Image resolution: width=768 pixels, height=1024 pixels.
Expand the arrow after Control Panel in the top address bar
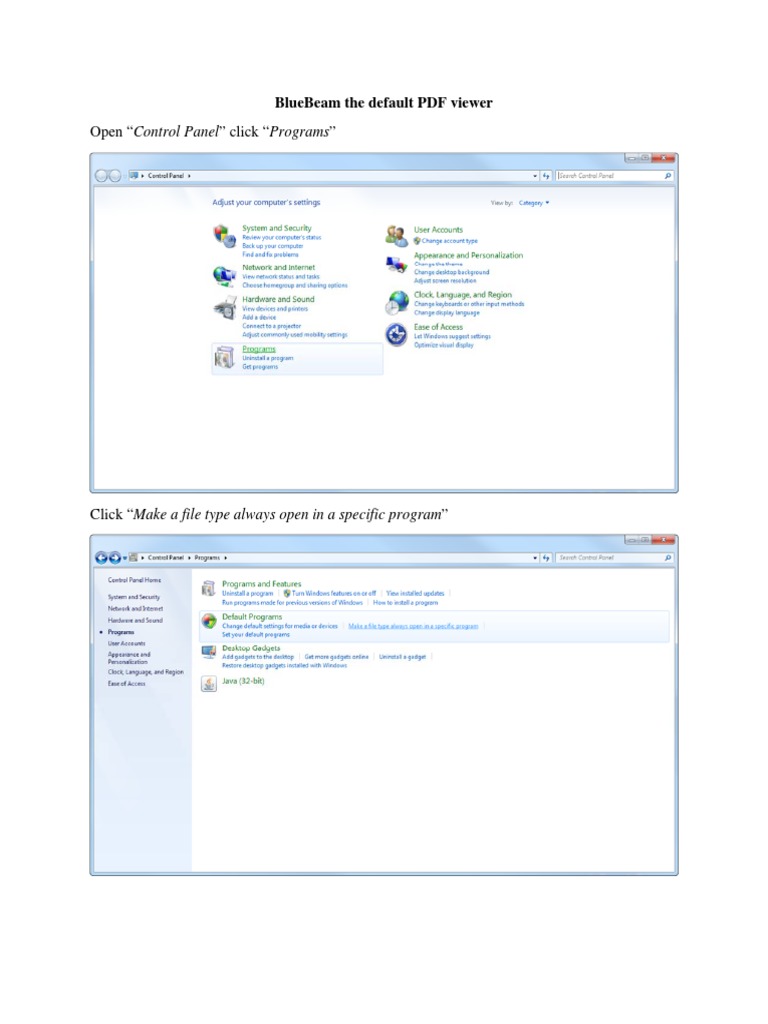(189, 176)
